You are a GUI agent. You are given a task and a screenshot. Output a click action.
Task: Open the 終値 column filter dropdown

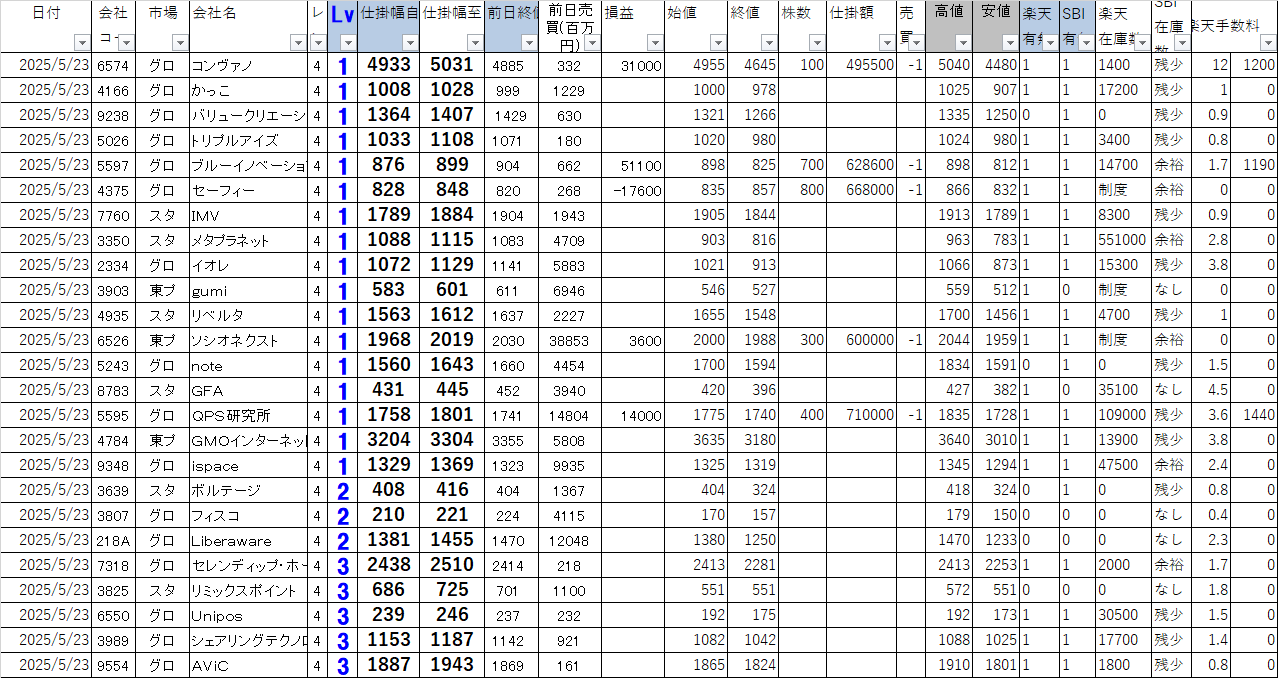(x=768, y=43)
